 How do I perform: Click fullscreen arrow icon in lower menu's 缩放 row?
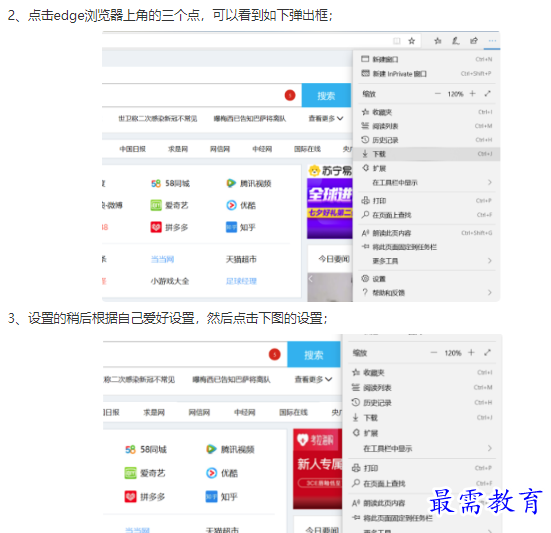coord(487,352)
